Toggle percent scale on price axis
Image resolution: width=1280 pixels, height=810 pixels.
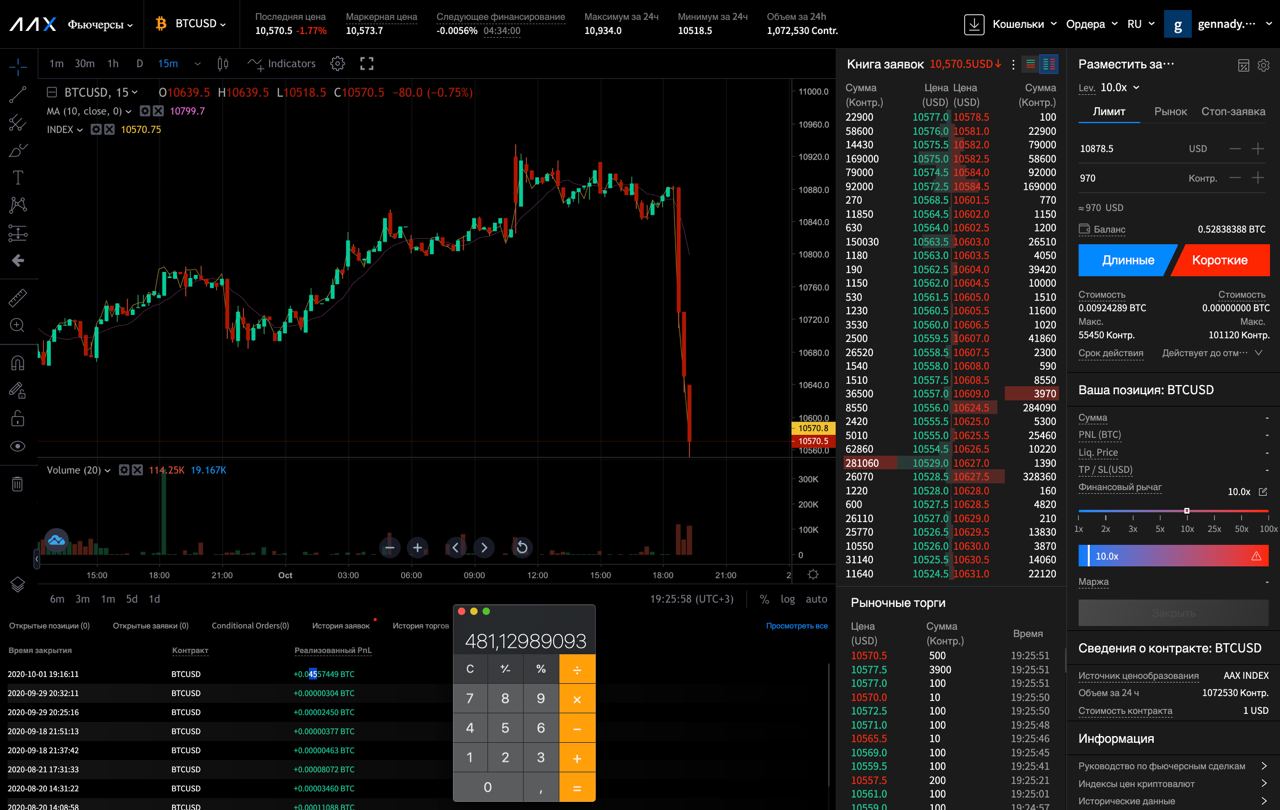point(764,599)
